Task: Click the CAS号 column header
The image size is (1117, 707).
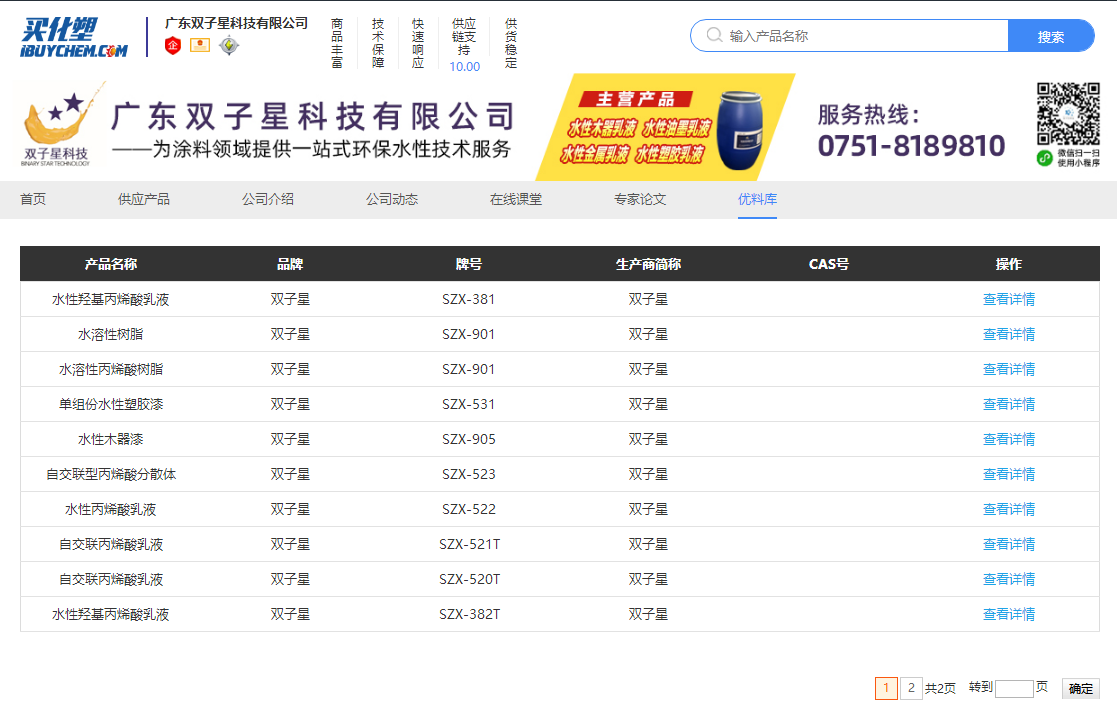Action: coord(828,264)
